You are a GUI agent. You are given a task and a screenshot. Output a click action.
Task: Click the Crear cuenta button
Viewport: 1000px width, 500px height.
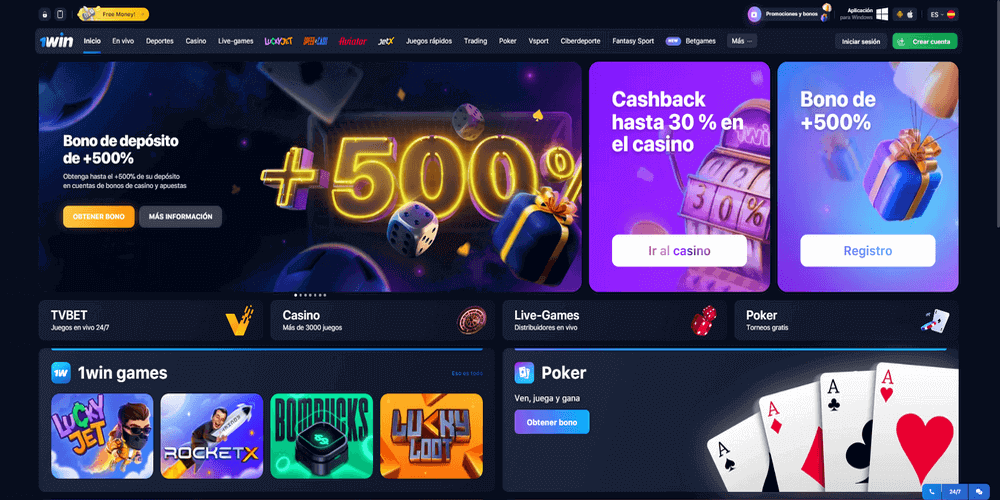[925, 41]
